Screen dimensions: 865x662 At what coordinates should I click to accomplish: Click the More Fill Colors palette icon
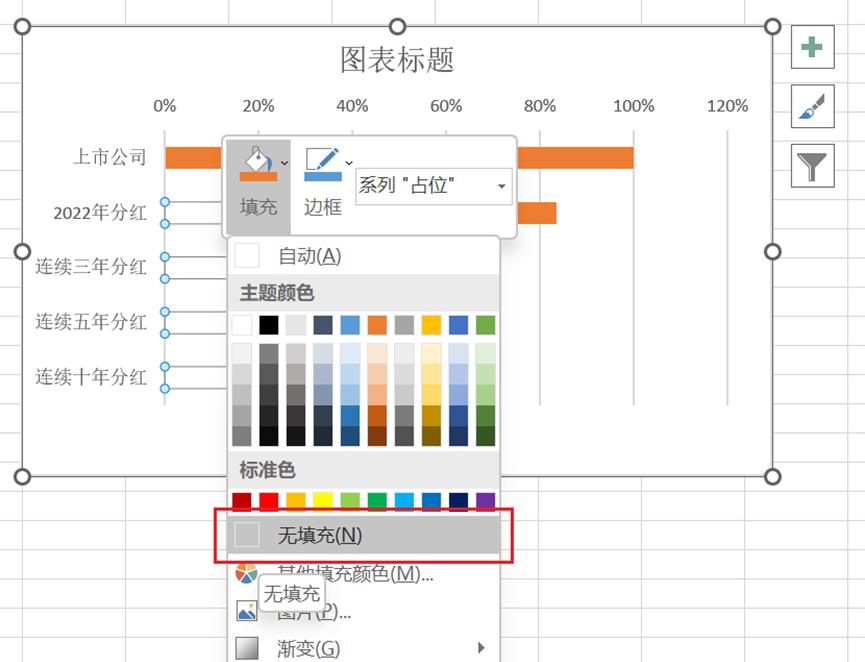(x=247, y=574)
